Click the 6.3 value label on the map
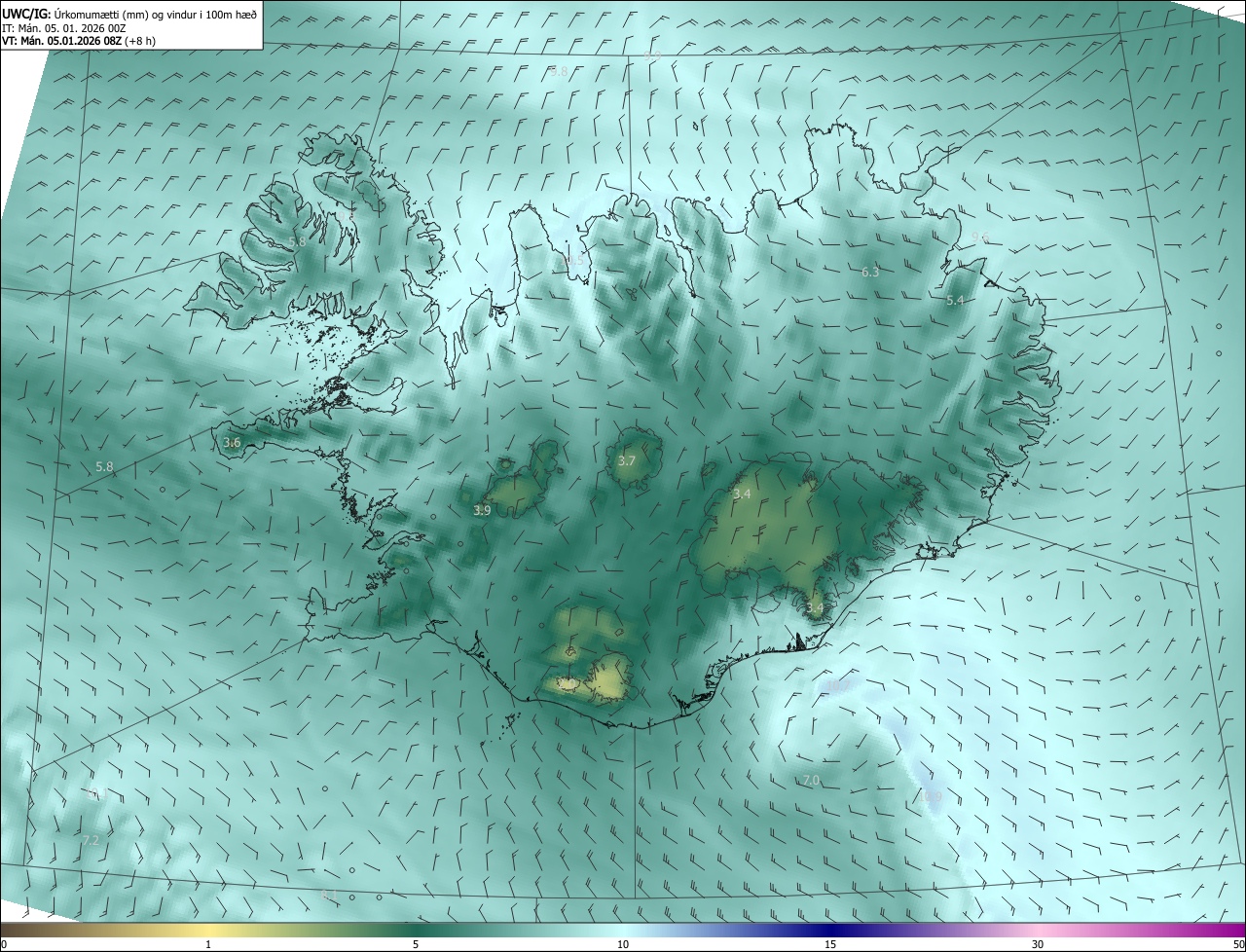The width and height of the screenshot is (1246, 952). click(870, 273)
